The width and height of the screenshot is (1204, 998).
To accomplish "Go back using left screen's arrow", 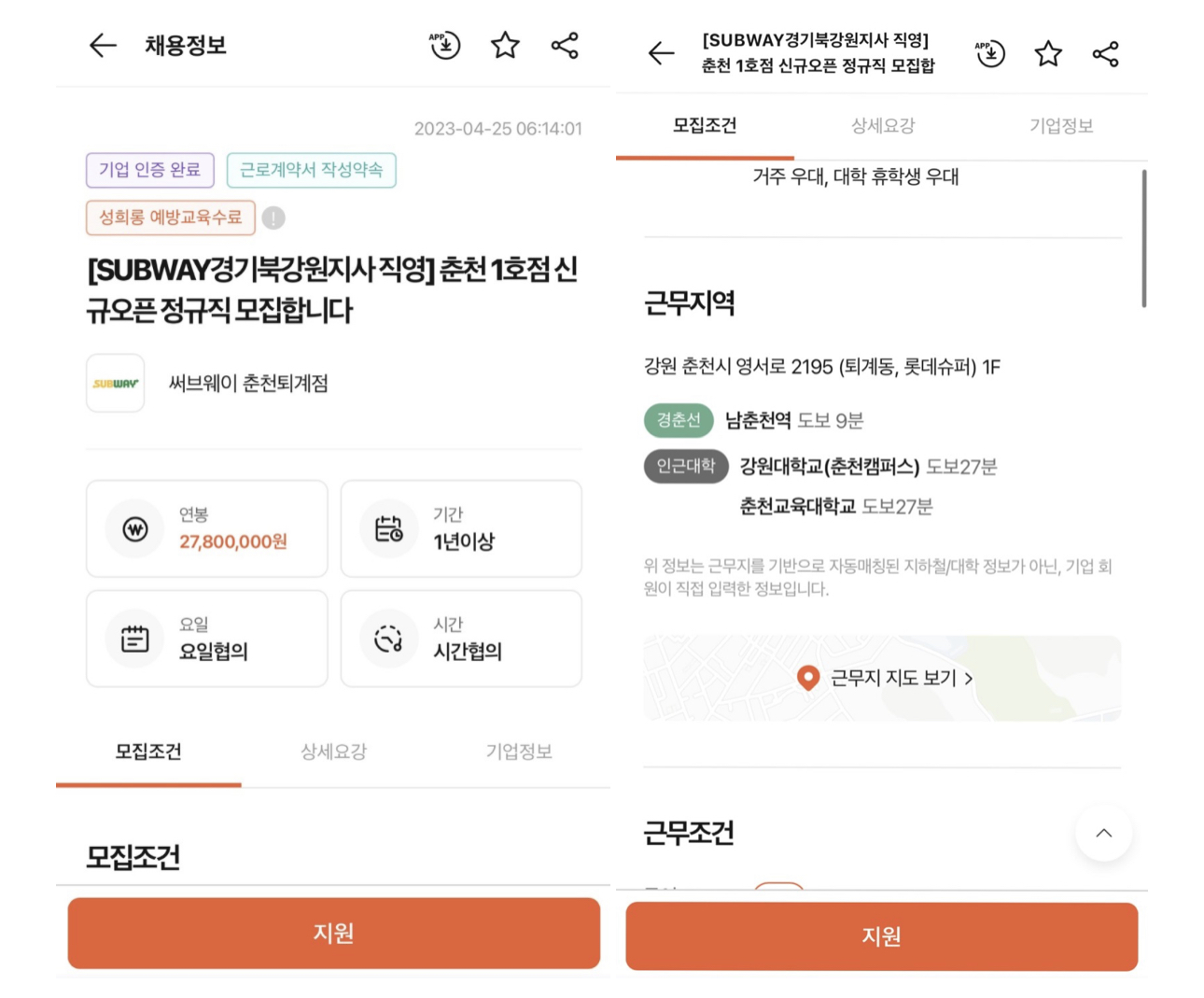I will pyautogui.click(x=103, y=45).
